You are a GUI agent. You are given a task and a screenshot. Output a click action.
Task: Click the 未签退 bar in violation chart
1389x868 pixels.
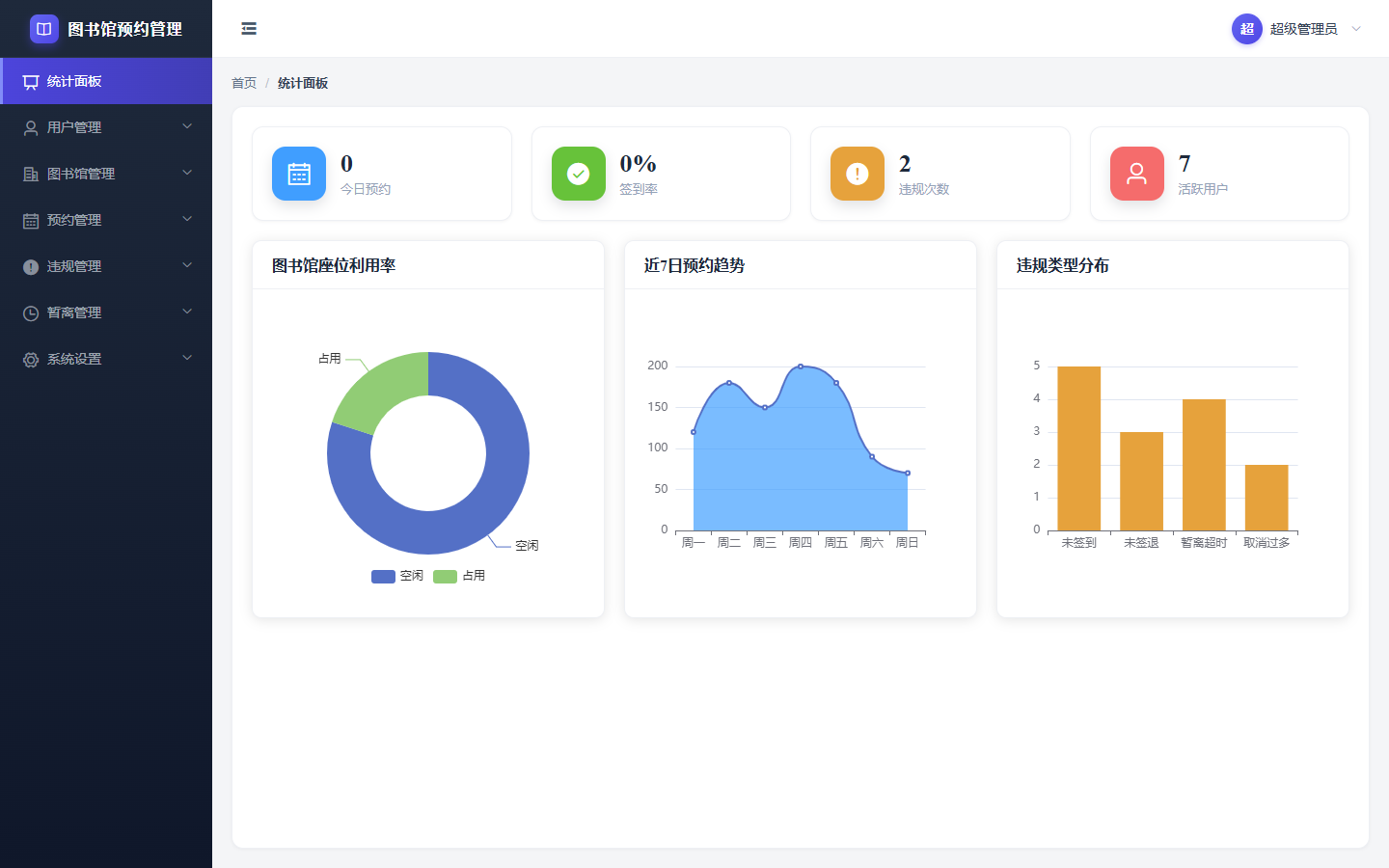(x=1142, y=481)
